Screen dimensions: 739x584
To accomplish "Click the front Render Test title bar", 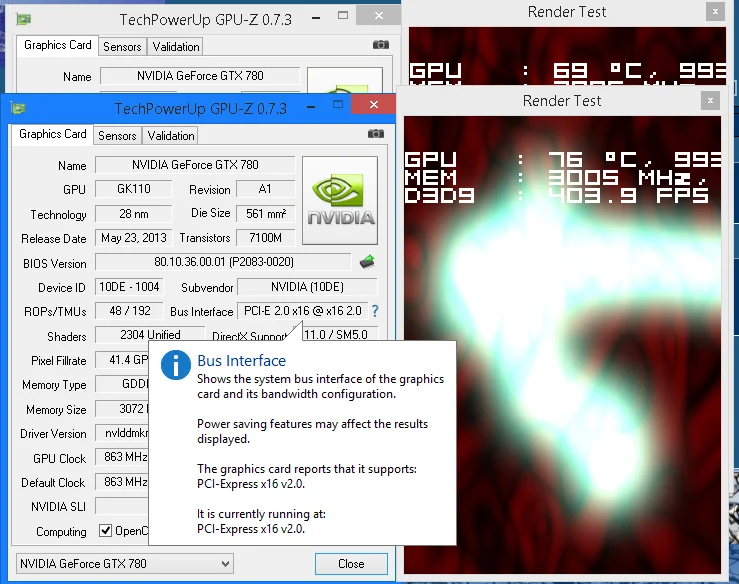I will click(562, 101).
